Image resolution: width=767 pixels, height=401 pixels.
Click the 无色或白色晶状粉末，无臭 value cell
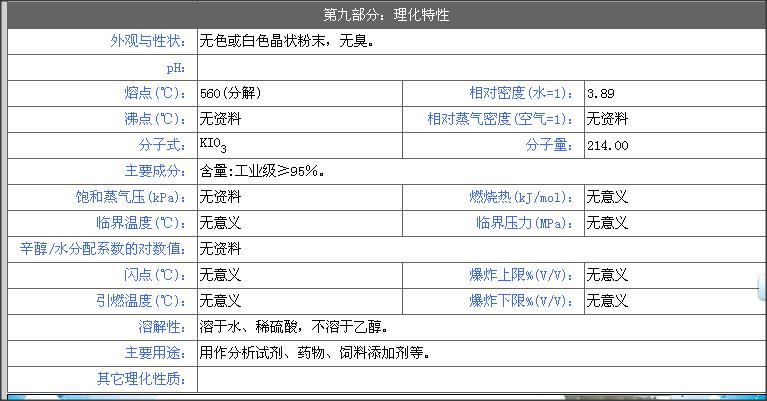click(x=287, y=42)
